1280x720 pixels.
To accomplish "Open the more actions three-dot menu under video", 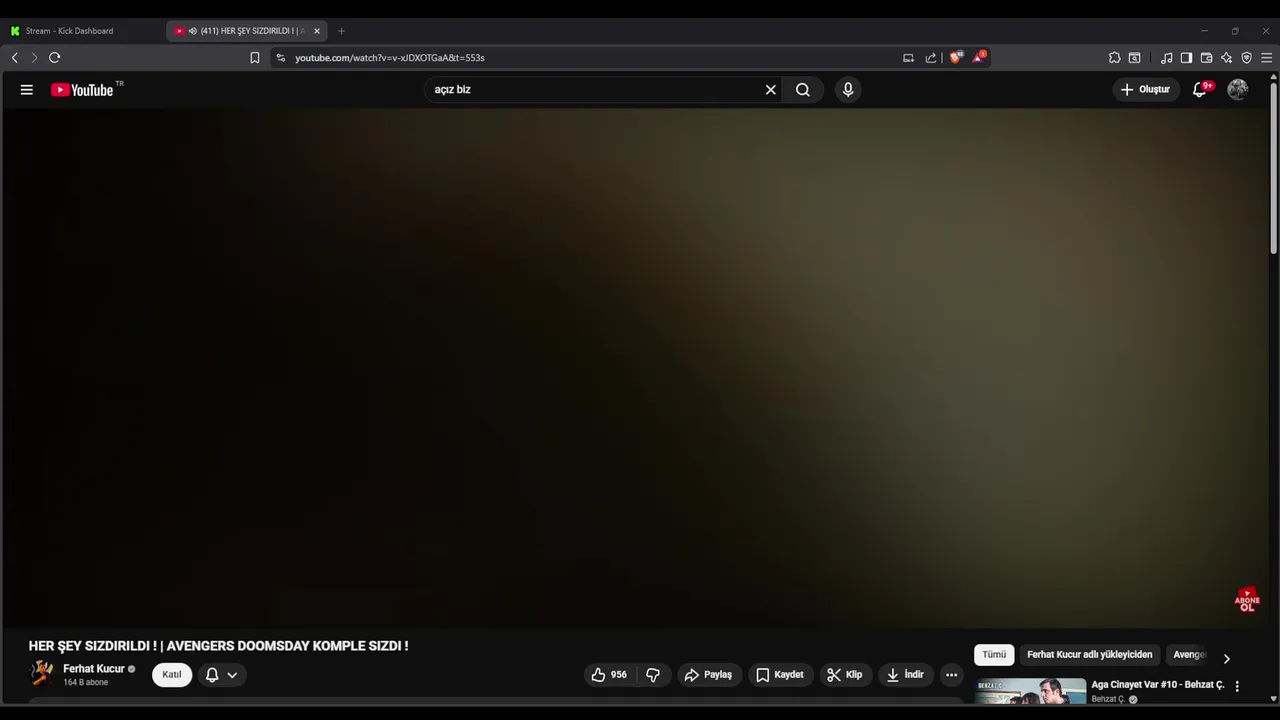I will coord(951,675).
